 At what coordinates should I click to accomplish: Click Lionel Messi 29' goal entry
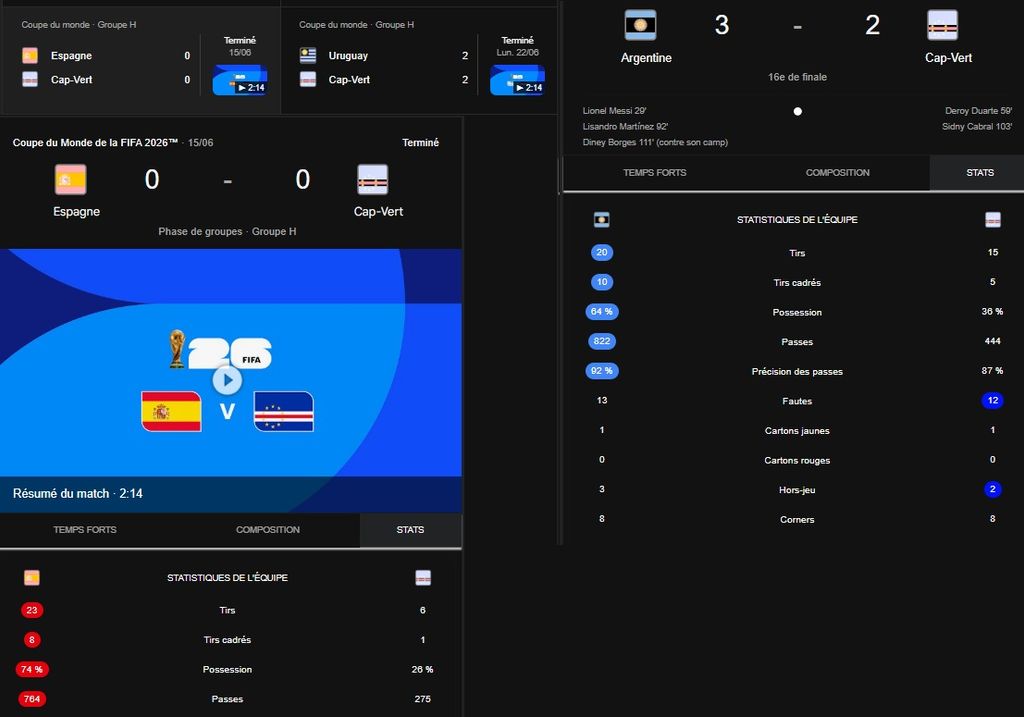click(615, 111)
